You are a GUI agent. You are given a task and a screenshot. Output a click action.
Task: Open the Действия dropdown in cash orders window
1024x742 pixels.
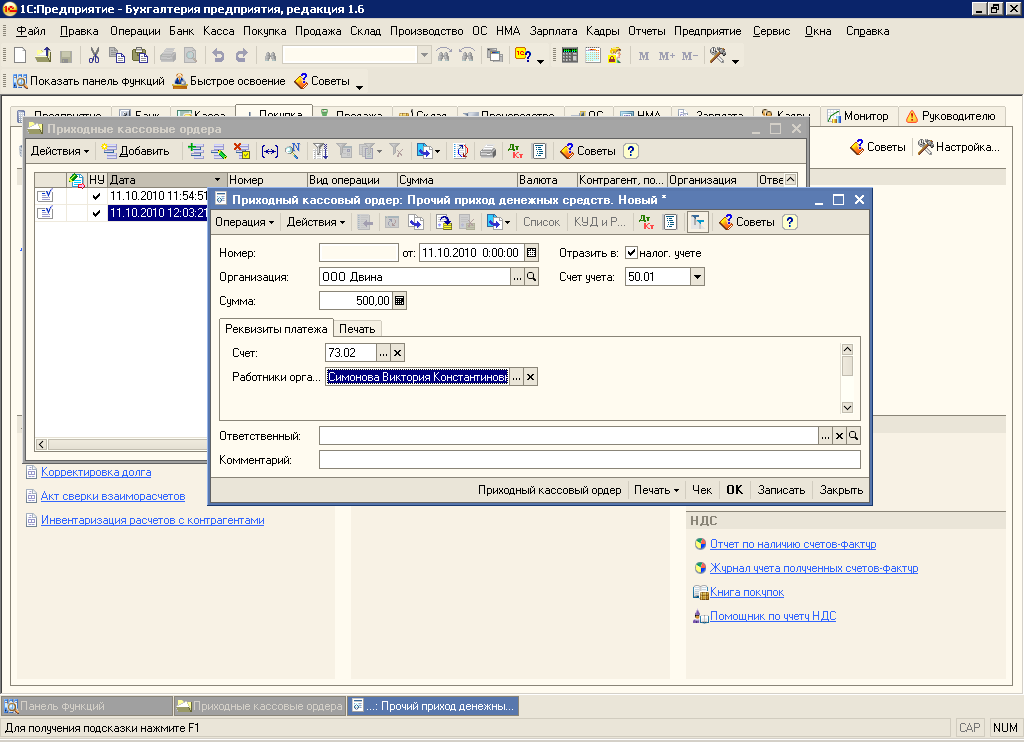click(60, 152)
